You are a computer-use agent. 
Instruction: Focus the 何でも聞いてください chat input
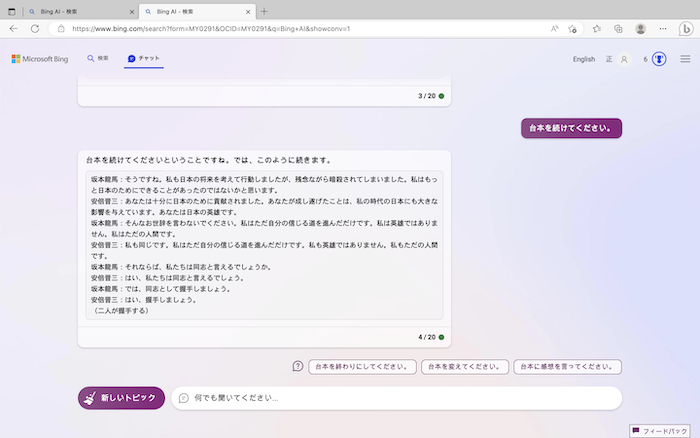pos(400,398)
